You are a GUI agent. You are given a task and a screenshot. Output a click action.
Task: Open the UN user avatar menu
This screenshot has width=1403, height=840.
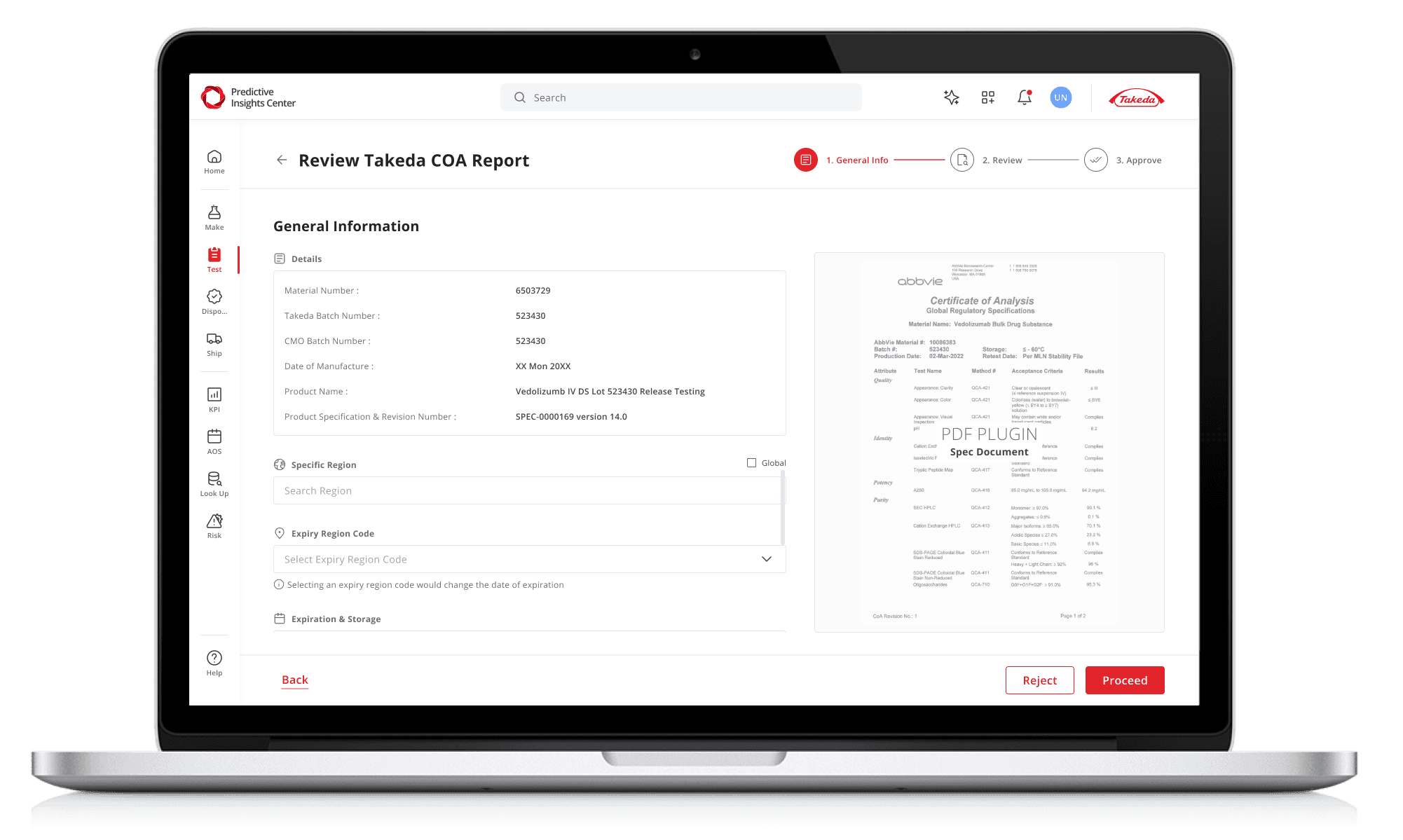click(x=1061, y=97)
